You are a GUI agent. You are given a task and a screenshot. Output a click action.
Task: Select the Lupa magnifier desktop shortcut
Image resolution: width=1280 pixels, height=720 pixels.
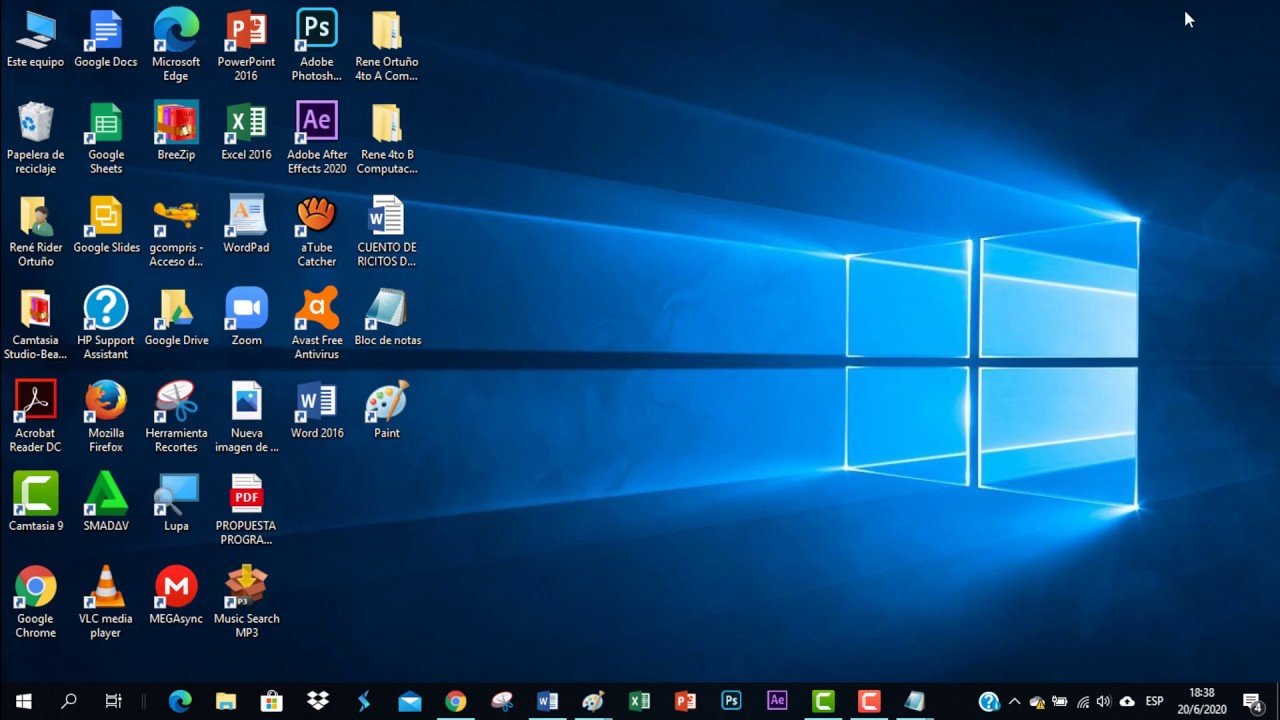pyautogui.click(x=176, y=503)
